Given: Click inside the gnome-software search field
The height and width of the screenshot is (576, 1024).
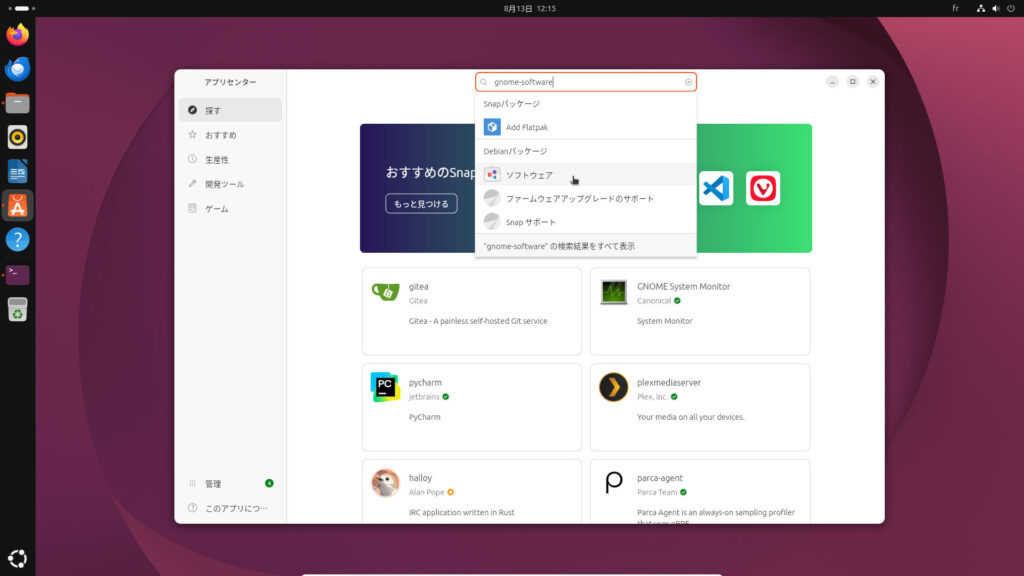Looking at the screenshot, I should [586, 82].
